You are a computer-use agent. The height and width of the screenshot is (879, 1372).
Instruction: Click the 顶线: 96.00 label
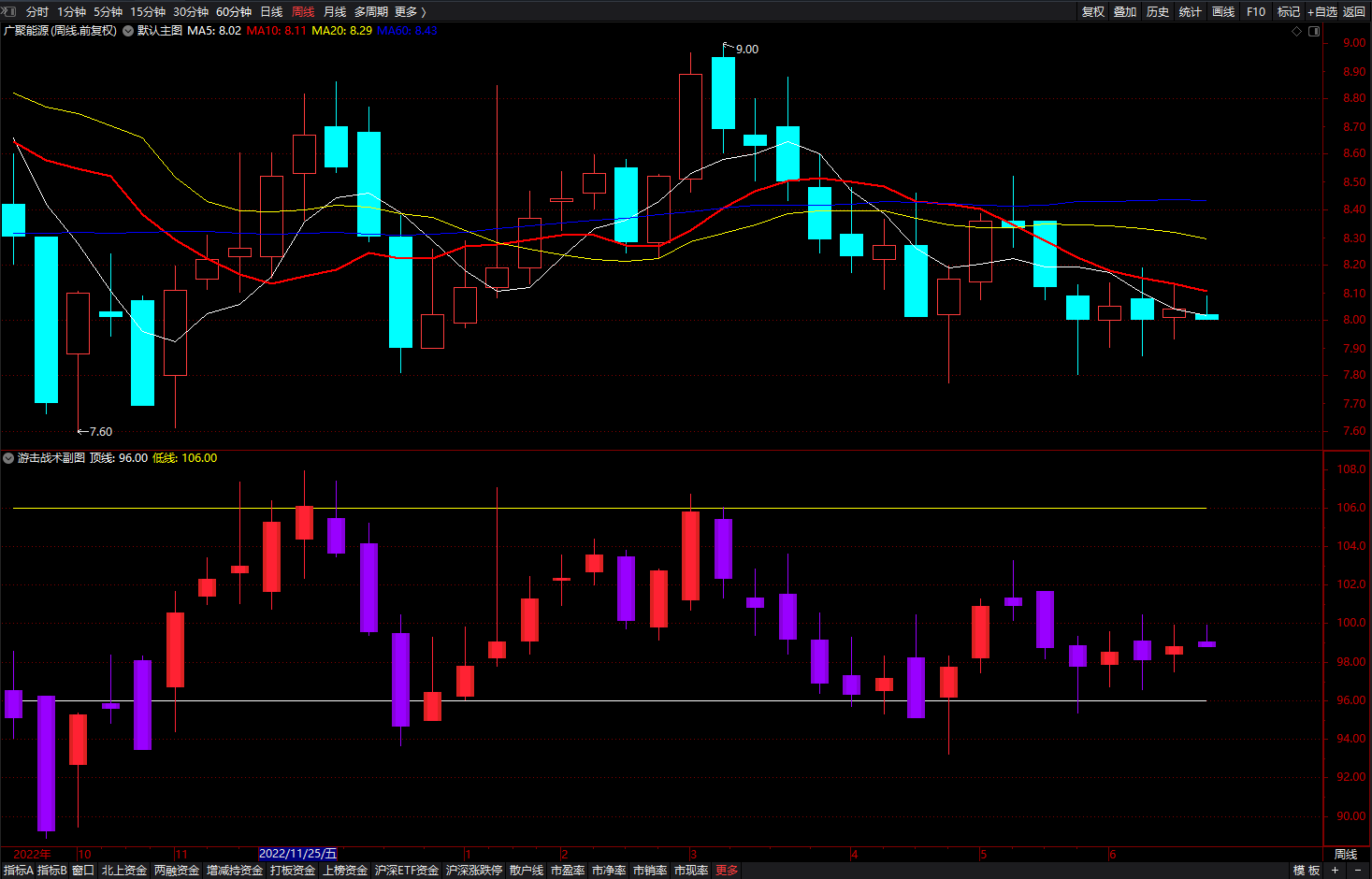(x=119, y=458)
